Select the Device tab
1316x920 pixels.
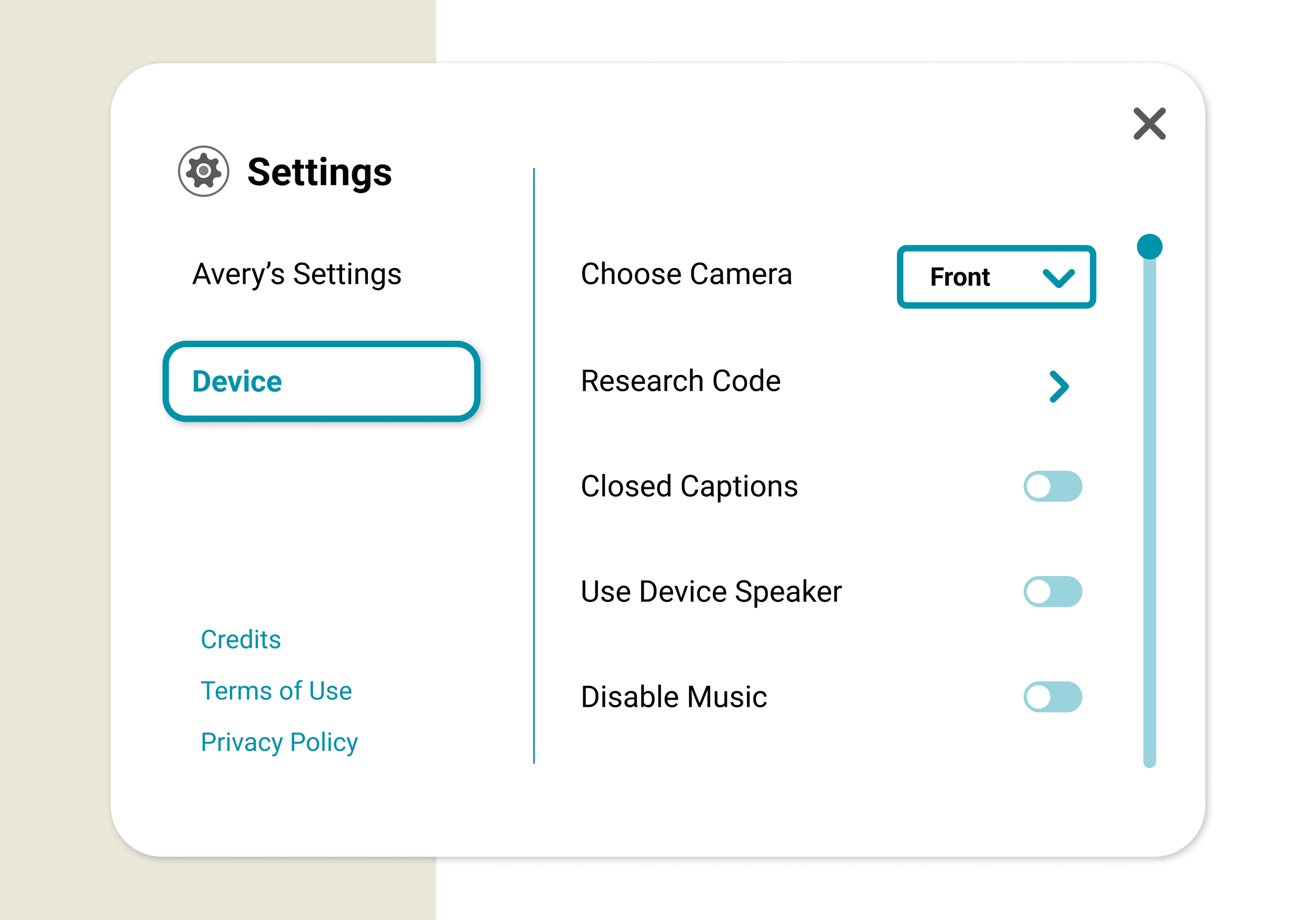pos(322,381)
